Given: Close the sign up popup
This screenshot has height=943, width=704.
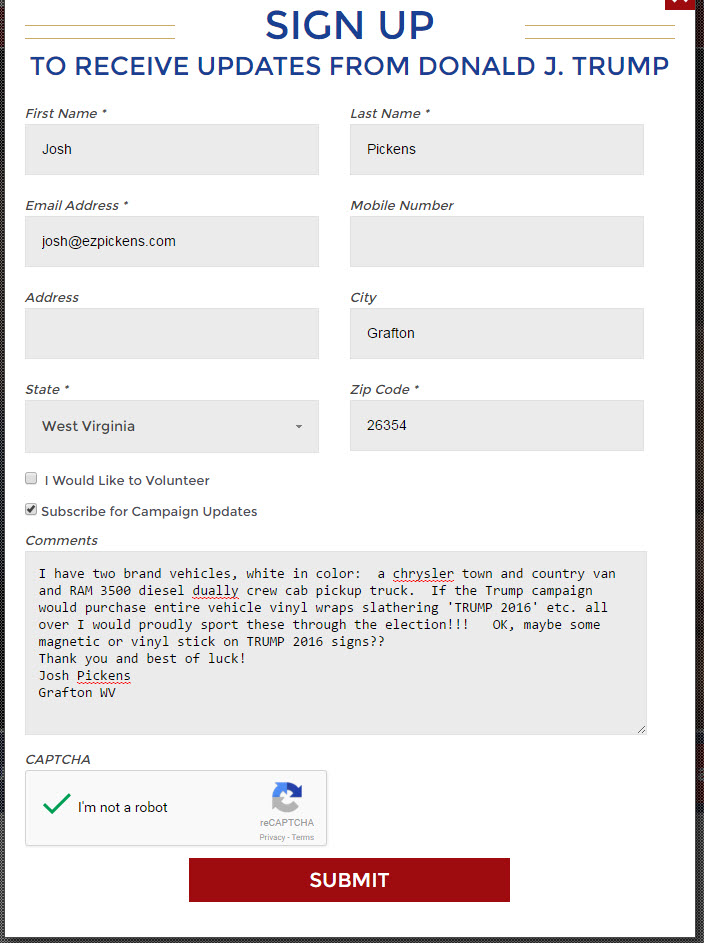Looking at the screenshot, I should tap(681, 3).
